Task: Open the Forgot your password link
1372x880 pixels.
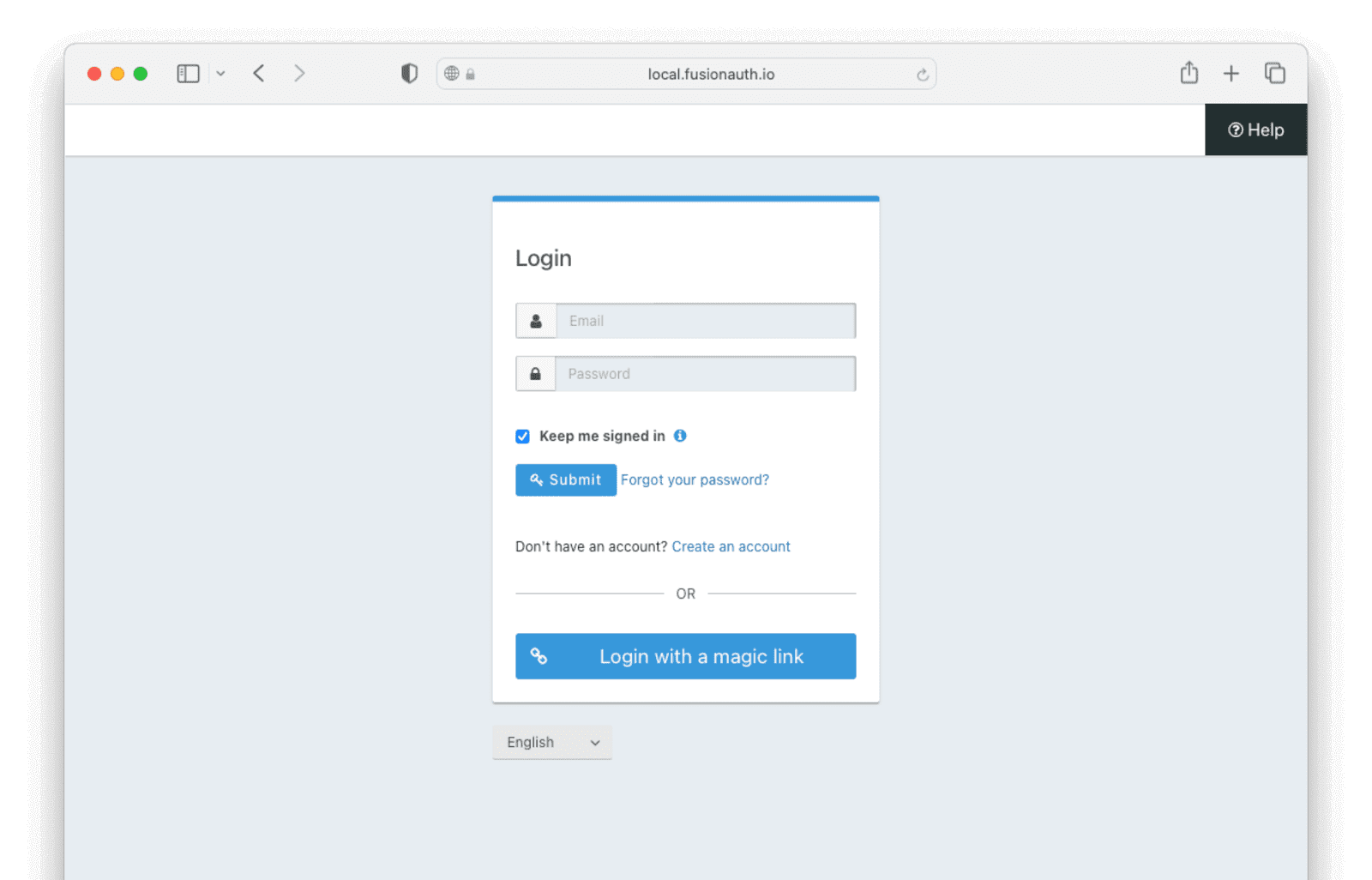Action: tap(695, 480)
